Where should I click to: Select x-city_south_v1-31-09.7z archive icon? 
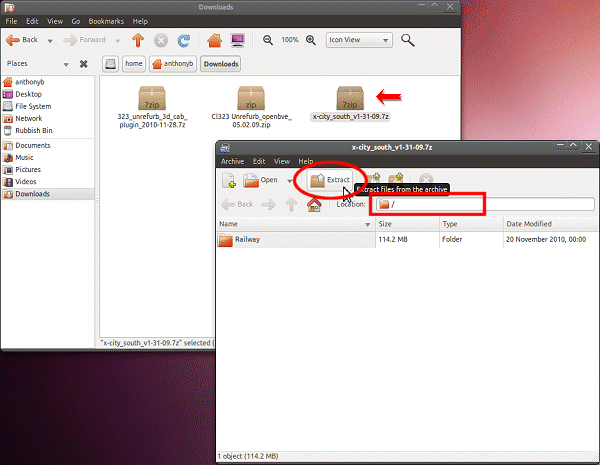point(350,98)
